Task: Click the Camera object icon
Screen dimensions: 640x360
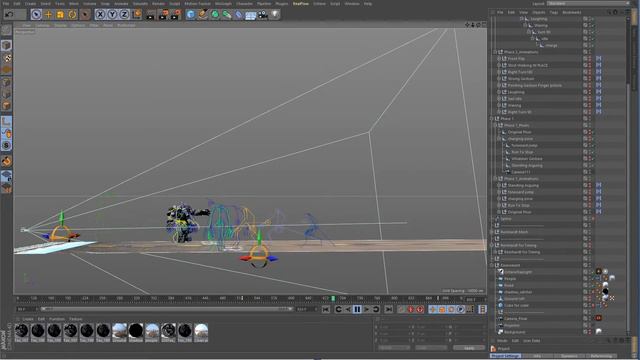Action: [x=263, y=15]
